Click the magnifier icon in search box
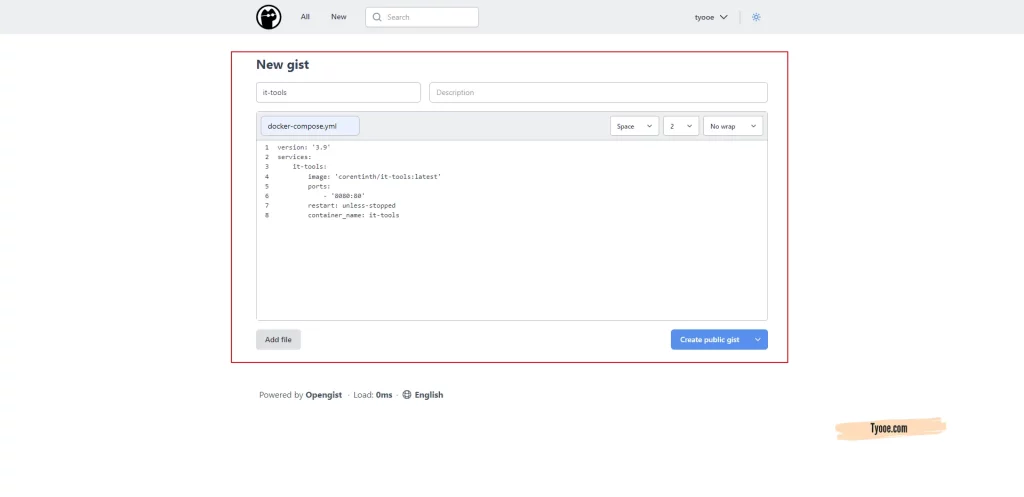Viewport: 1024px width, 497px height. (x=377, y=17)
